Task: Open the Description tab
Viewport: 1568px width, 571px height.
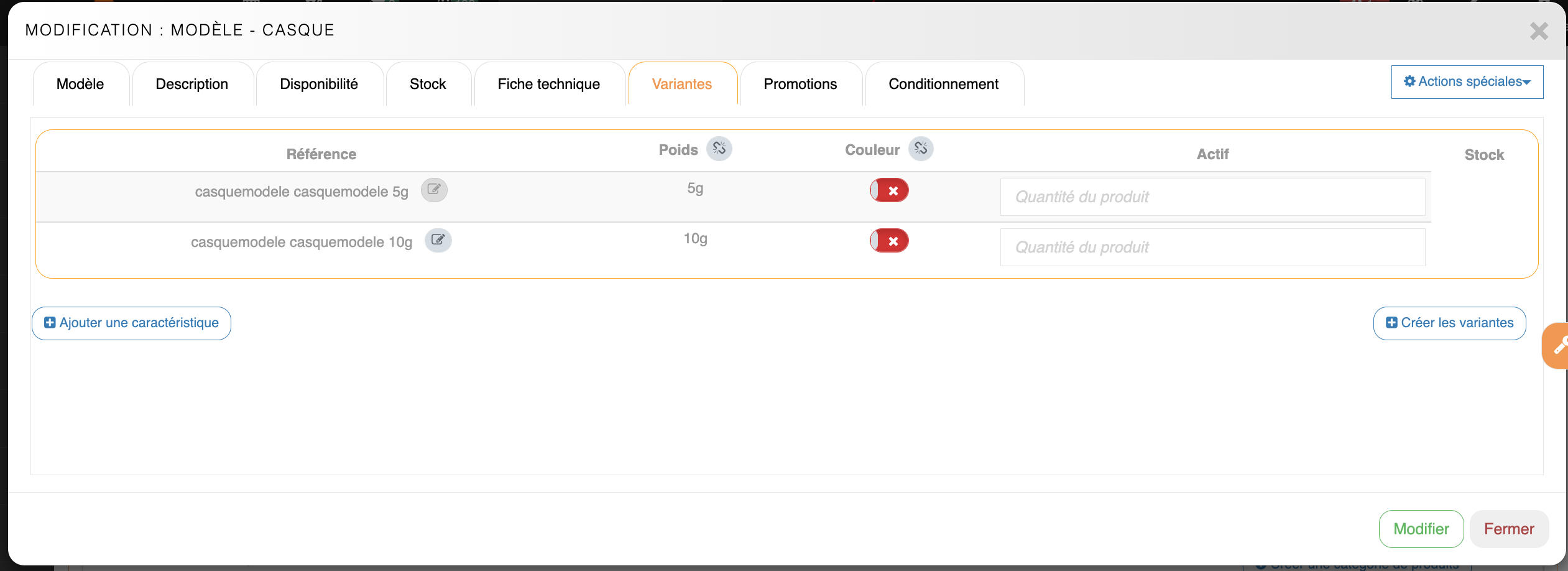Action: click(191, 84)
